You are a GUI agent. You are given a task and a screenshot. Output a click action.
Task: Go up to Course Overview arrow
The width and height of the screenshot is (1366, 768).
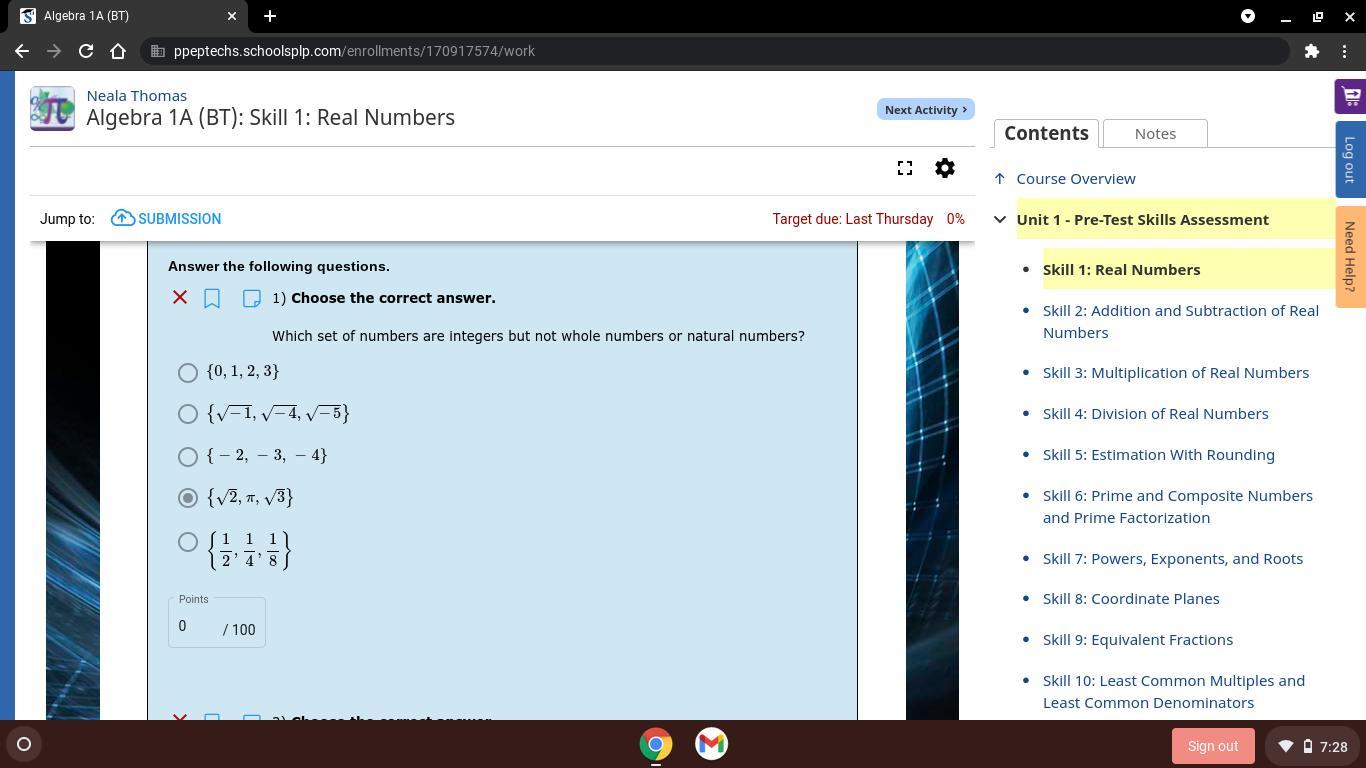tap(999, 179)
